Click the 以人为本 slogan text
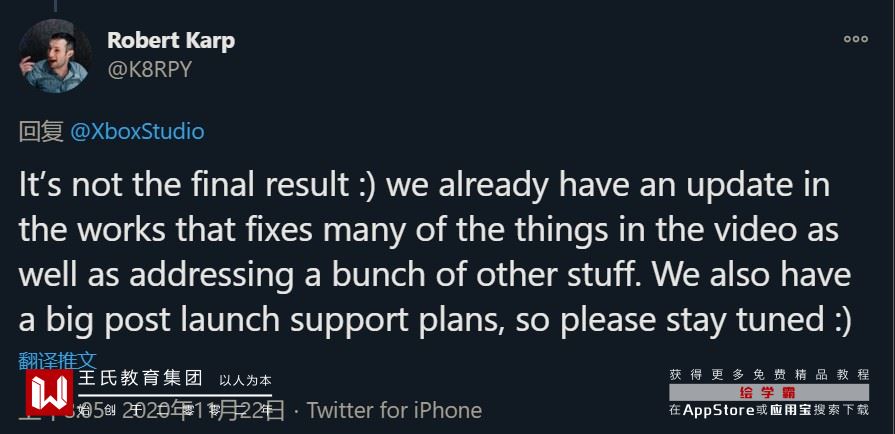895x434 pixels. tap(245, 380)
